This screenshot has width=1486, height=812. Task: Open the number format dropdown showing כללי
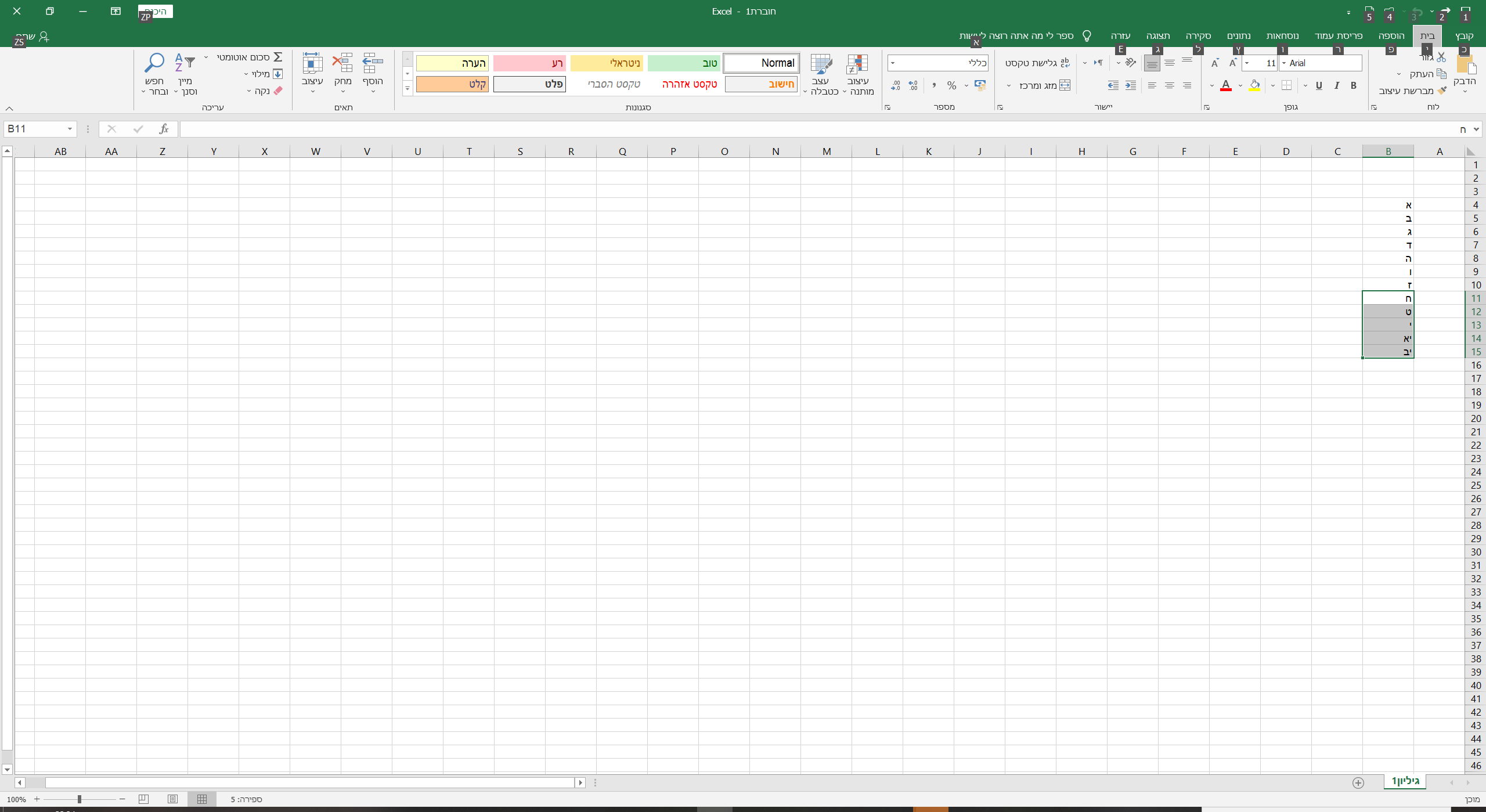tap(893, 63)
